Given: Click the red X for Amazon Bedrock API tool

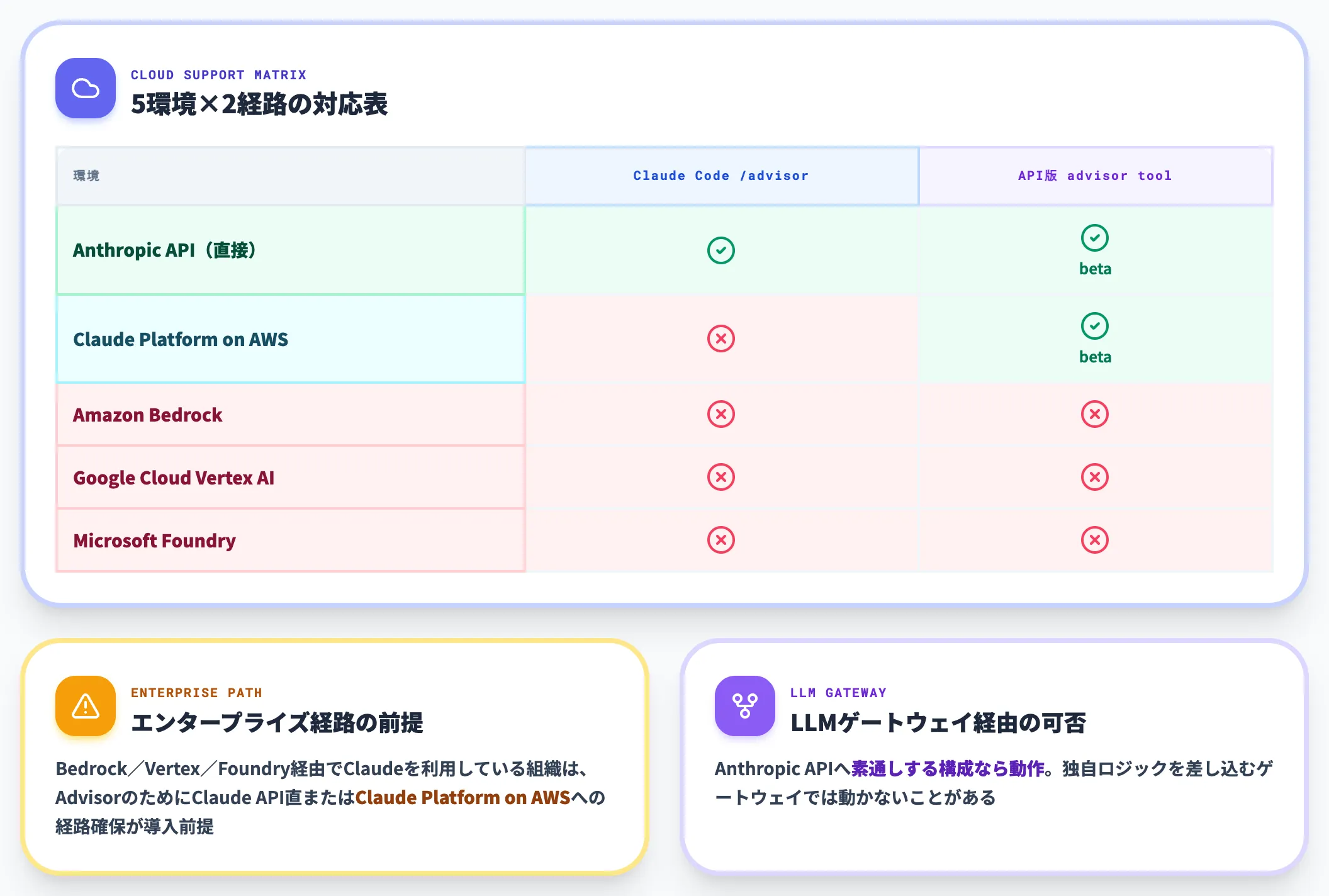Looking at the screenshot, I should tap(1095, 414).
